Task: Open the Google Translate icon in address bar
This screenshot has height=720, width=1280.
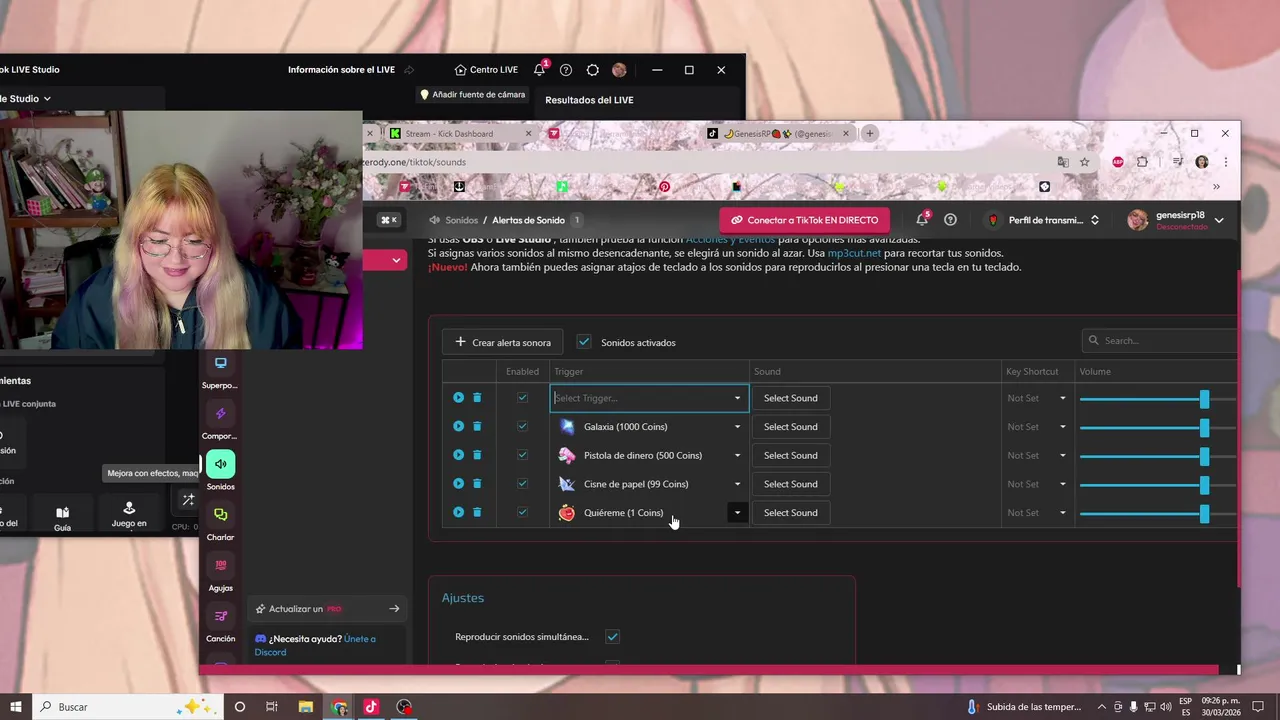Action: pos(1062,162)
